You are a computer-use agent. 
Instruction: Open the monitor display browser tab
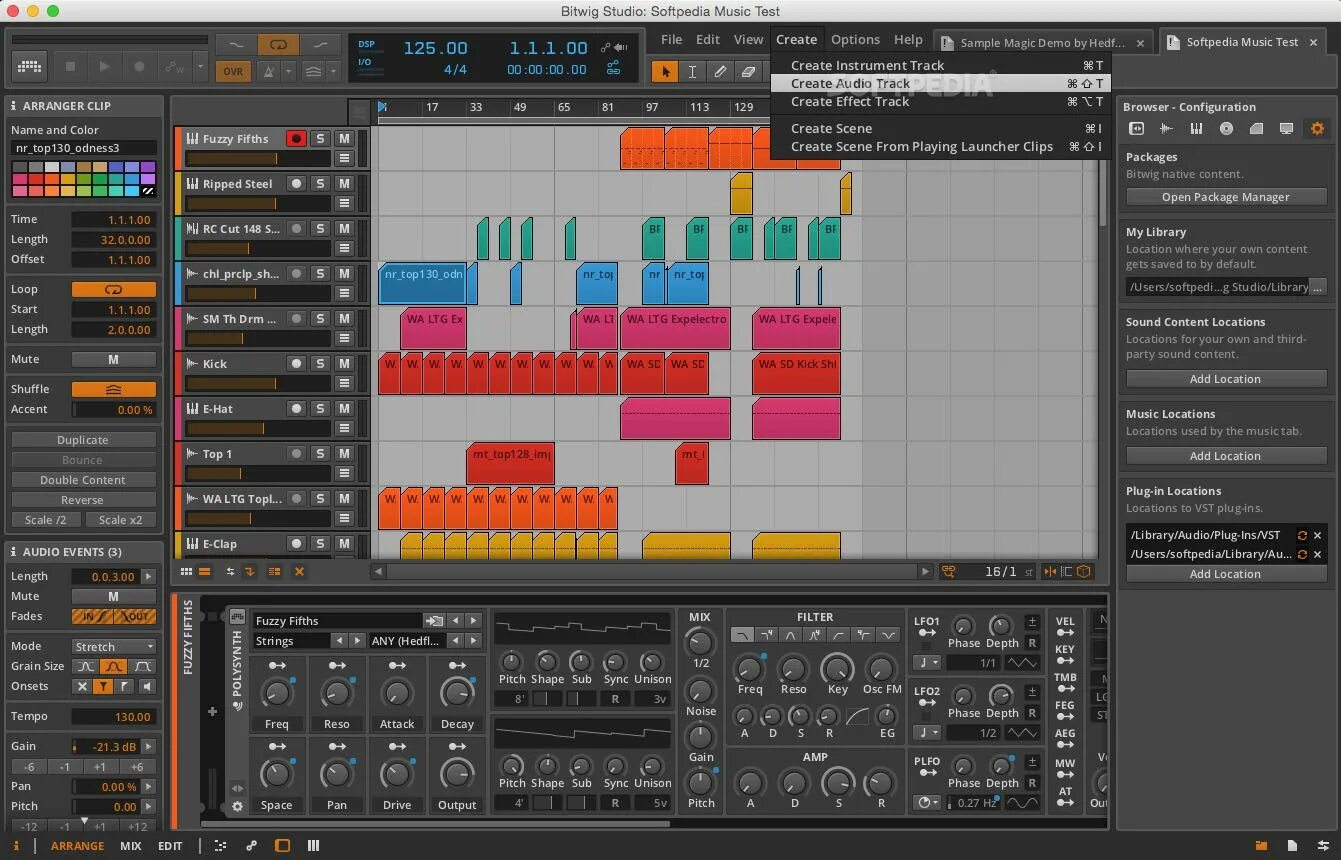(1286, 128)
